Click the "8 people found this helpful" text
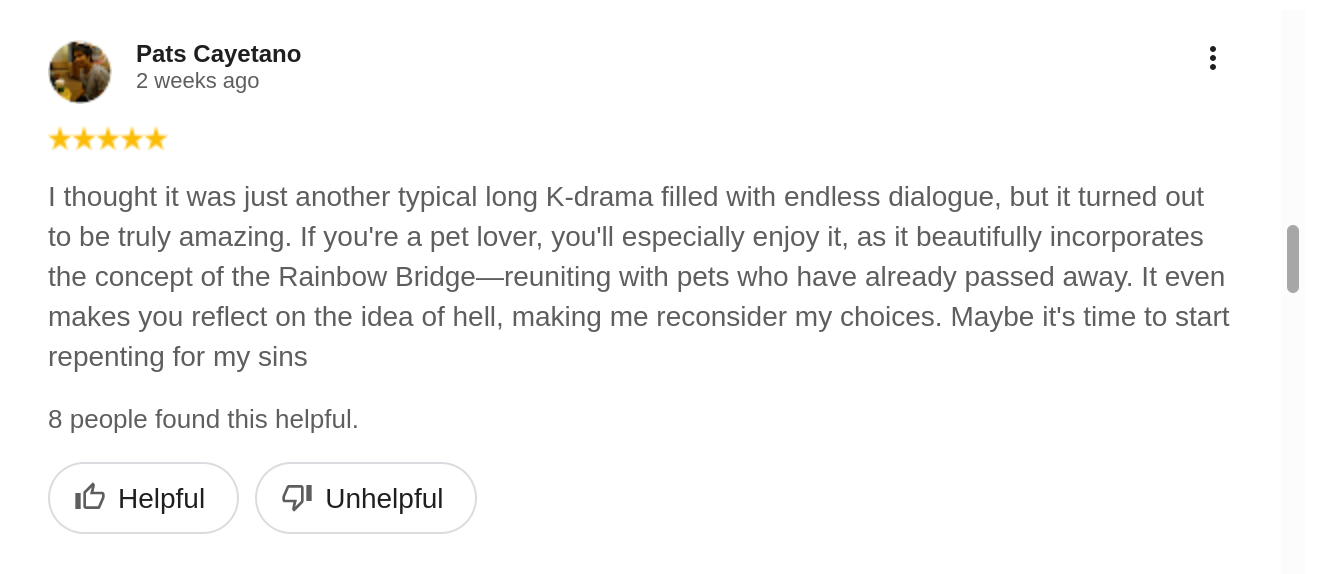This screenshot has height=574, width=1338. [203, 419]
